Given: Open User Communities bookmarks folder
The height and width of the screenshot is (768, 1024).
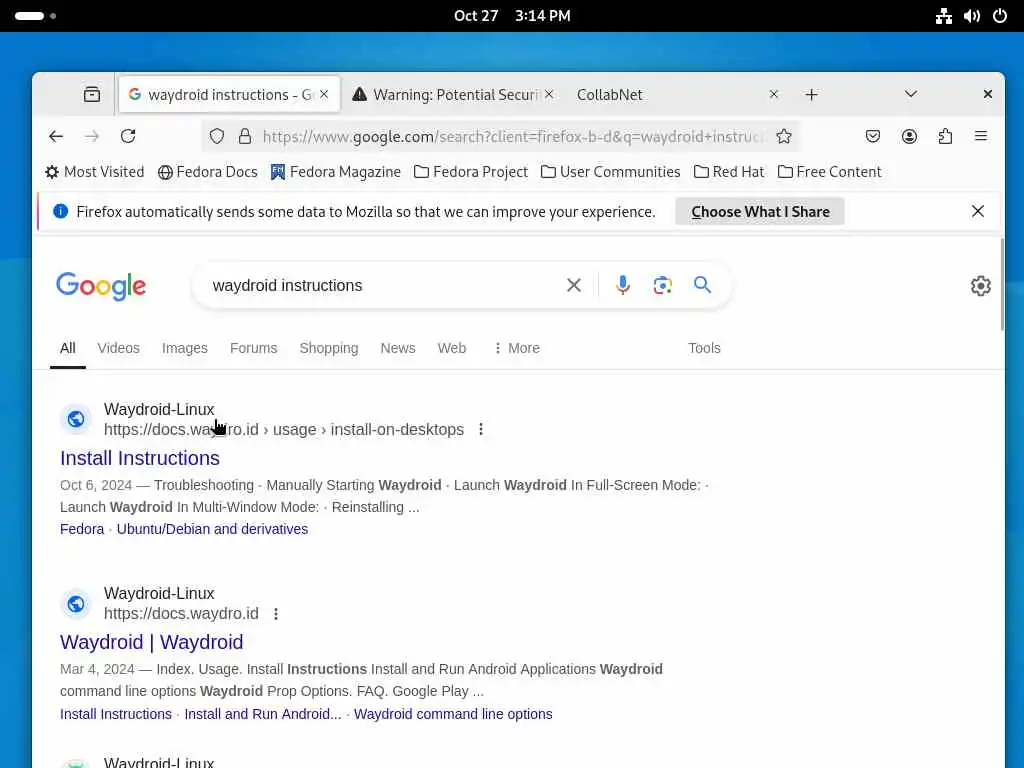Looking at the screenshot, I should [x=611, y=172].
